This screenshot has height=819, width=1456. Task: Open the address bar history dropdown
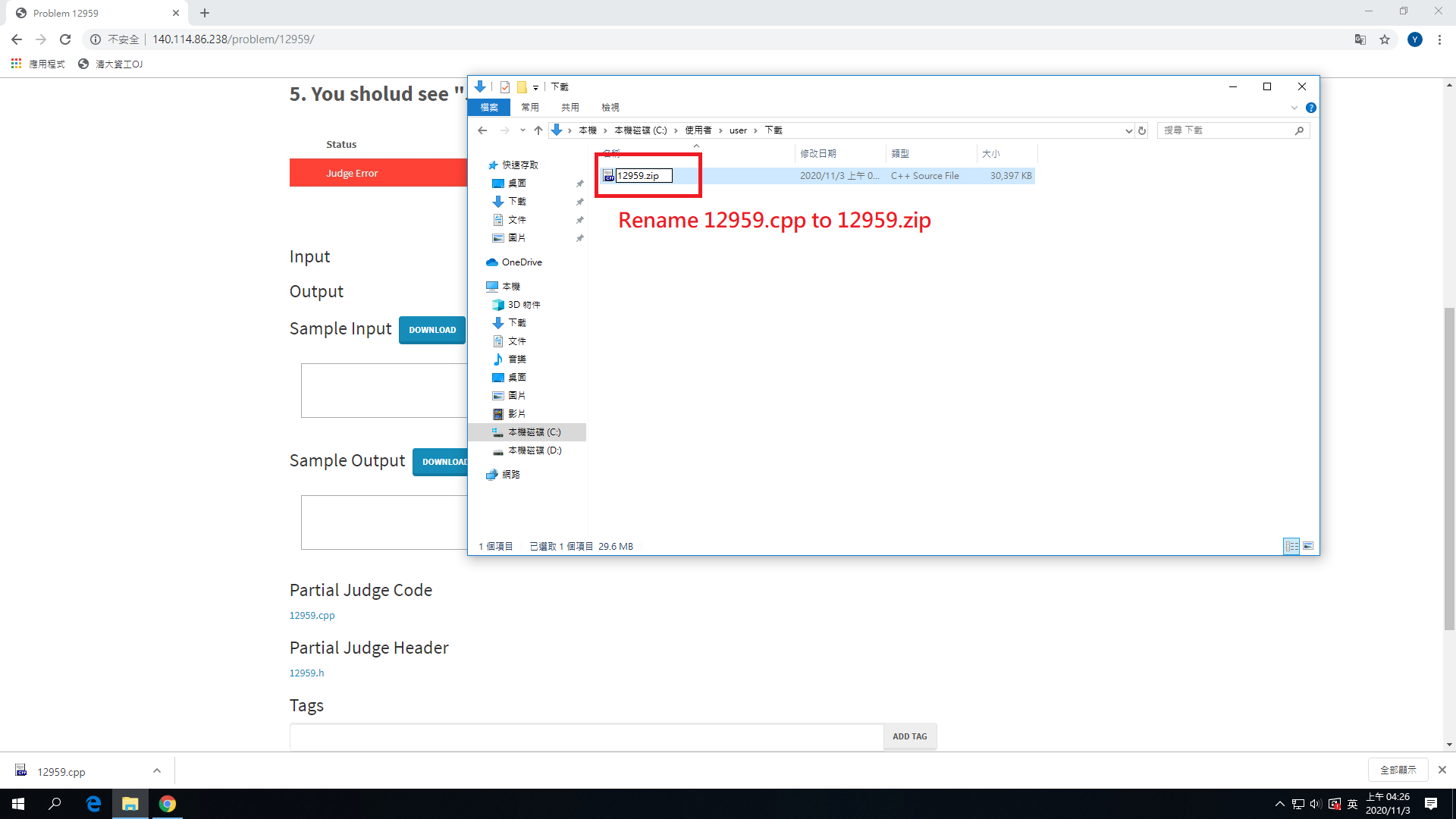click(1128, 130)
